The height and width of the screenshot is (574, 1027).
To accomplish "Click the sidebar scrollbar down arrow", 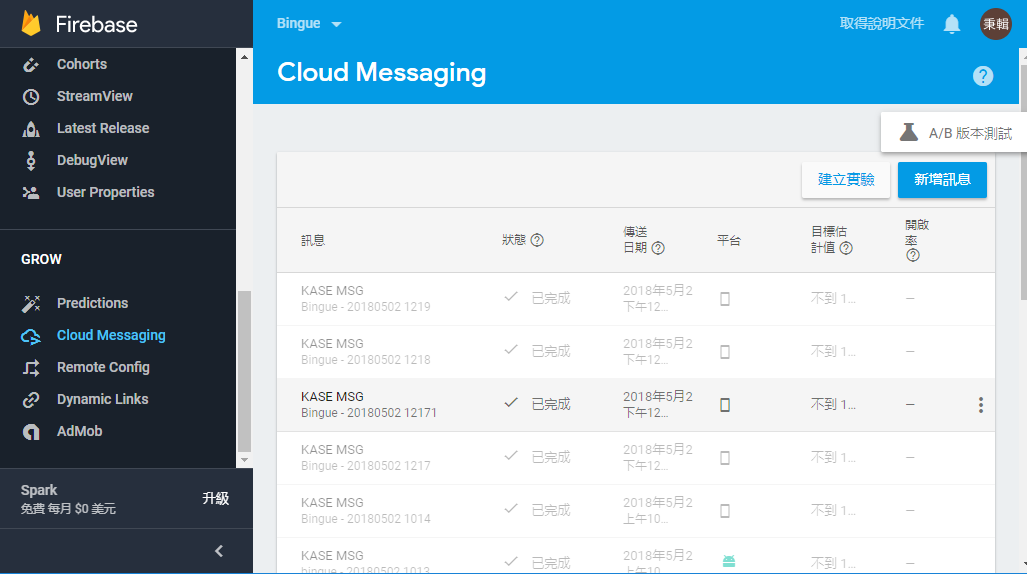I will pyautogui.click(x=245, y=459).
